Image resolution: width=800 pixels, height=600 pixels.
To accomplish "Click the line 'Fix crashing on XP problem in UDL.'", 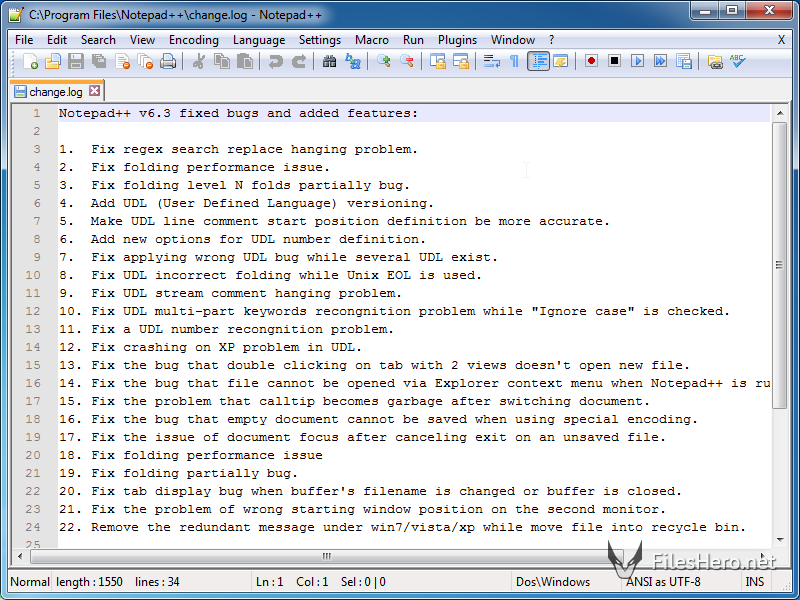I will coord(227,347).
